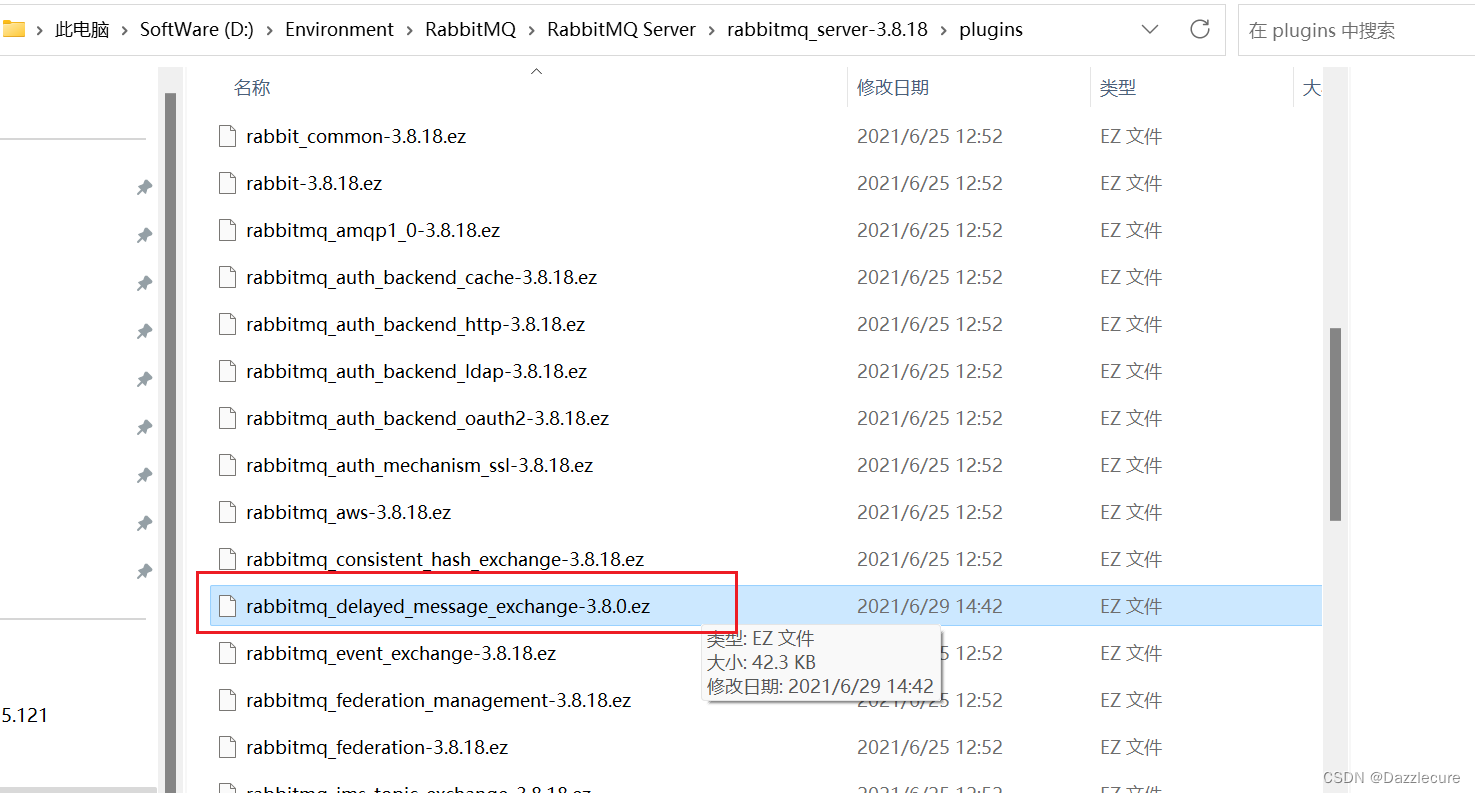1475x793 pixels.
Task: Click the plugins breadcrumb segment
Action: [991, 30]
